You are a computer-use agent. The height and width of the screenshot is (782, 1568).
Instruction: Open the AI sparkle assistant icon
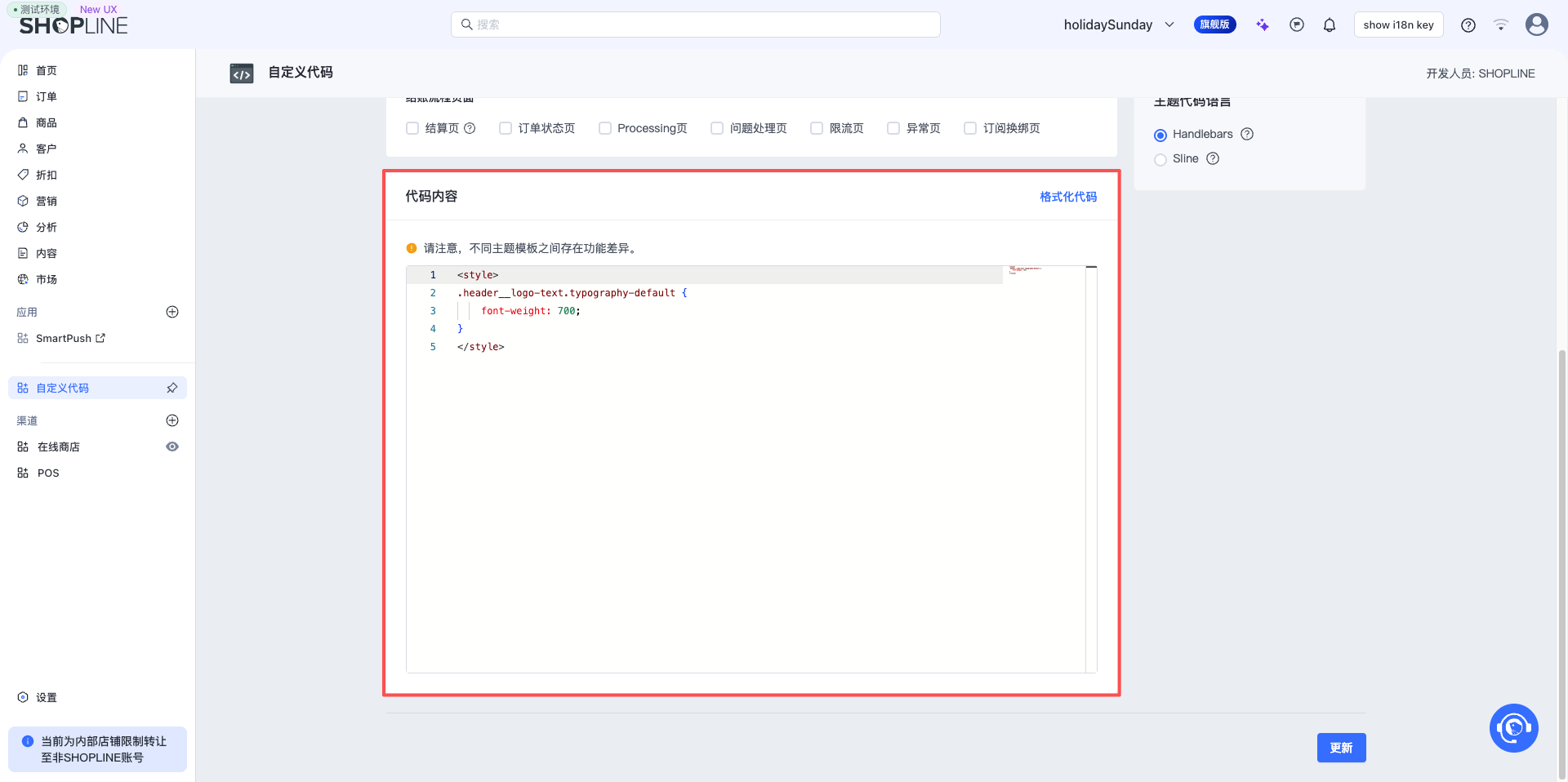tap(1263, 24)
